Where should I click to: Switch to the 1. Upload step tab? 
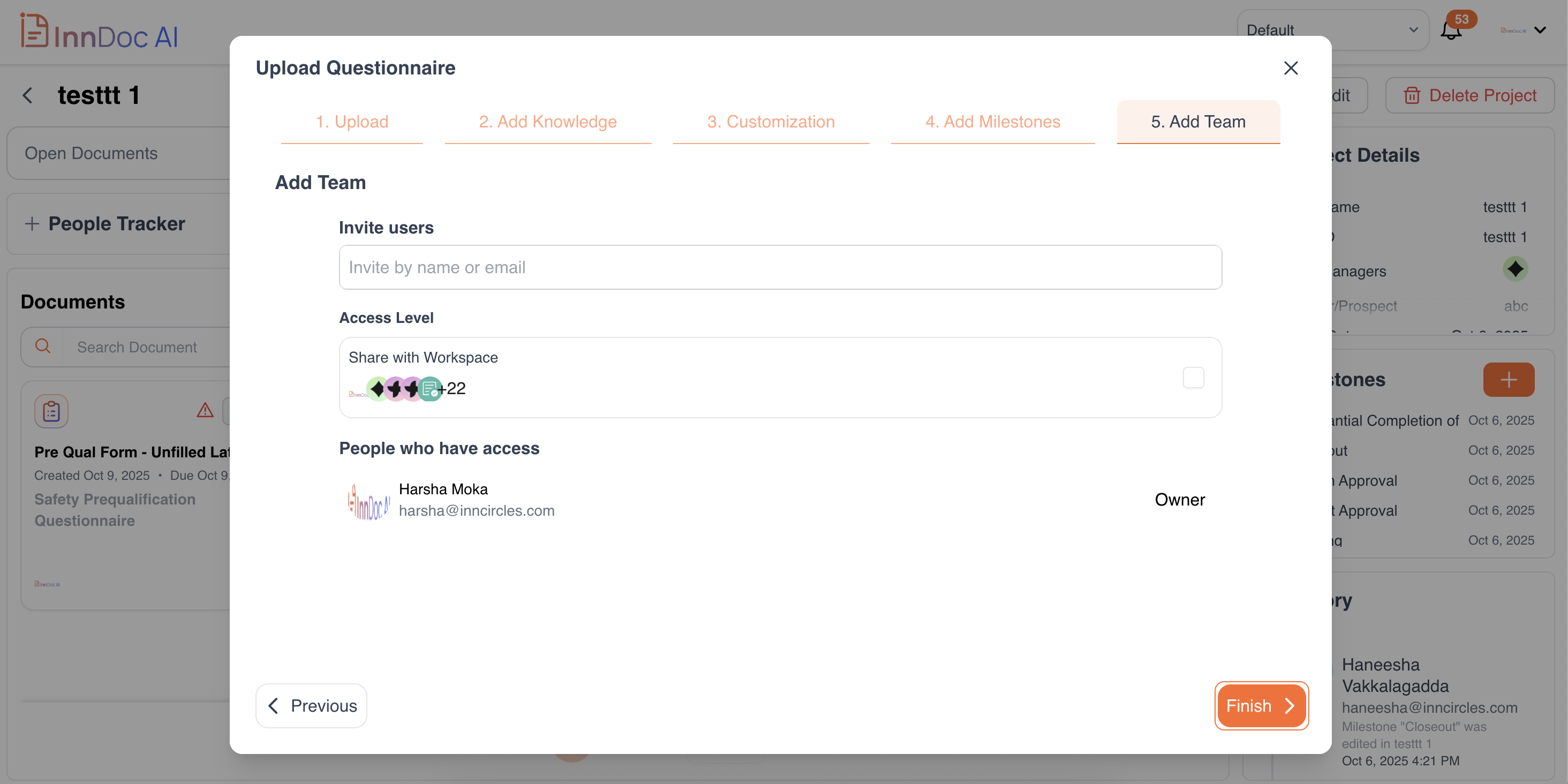click(x=352, y=122)
